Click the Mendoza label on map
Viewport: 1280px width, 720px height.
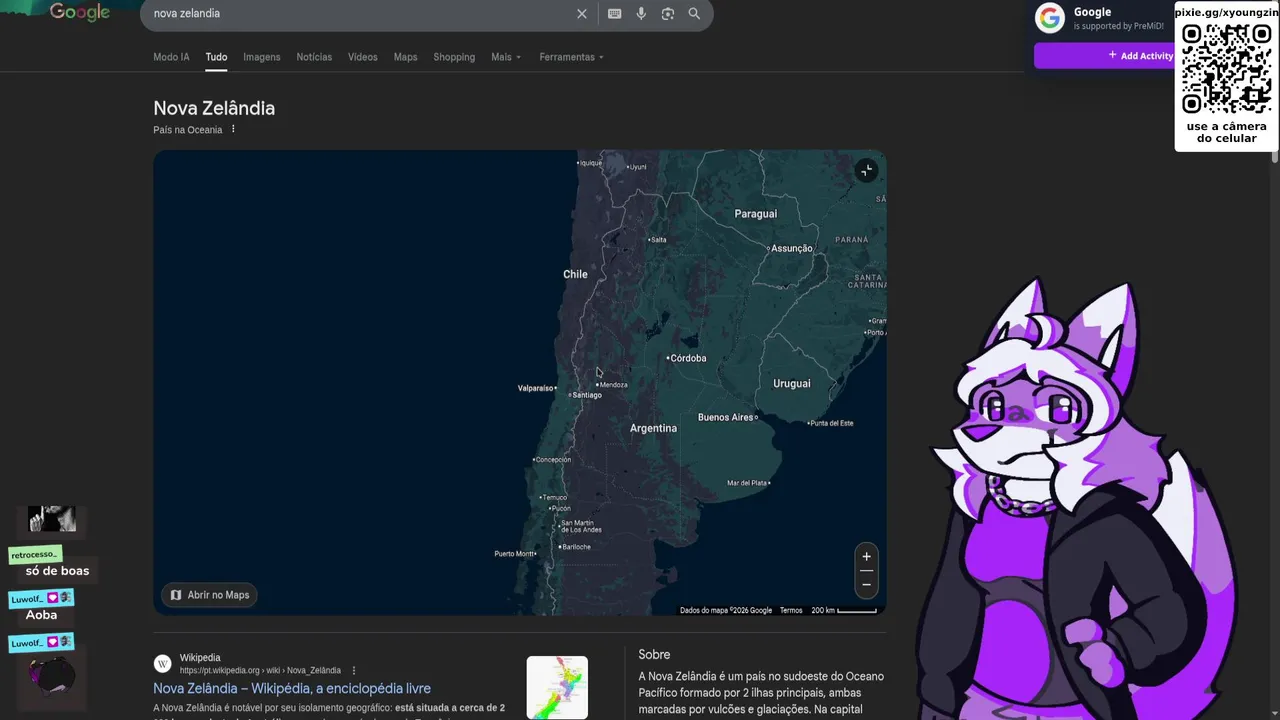click(x=614, y=385)
